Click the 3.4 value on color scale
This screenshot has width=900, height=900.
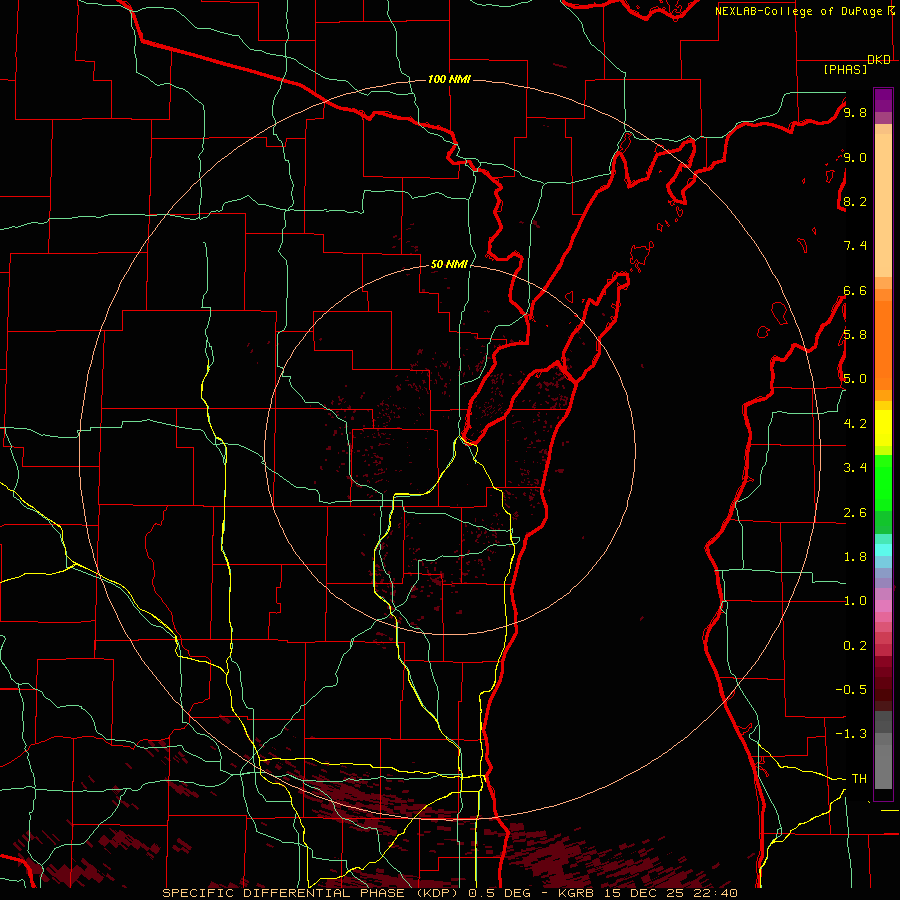coord(855,468)
